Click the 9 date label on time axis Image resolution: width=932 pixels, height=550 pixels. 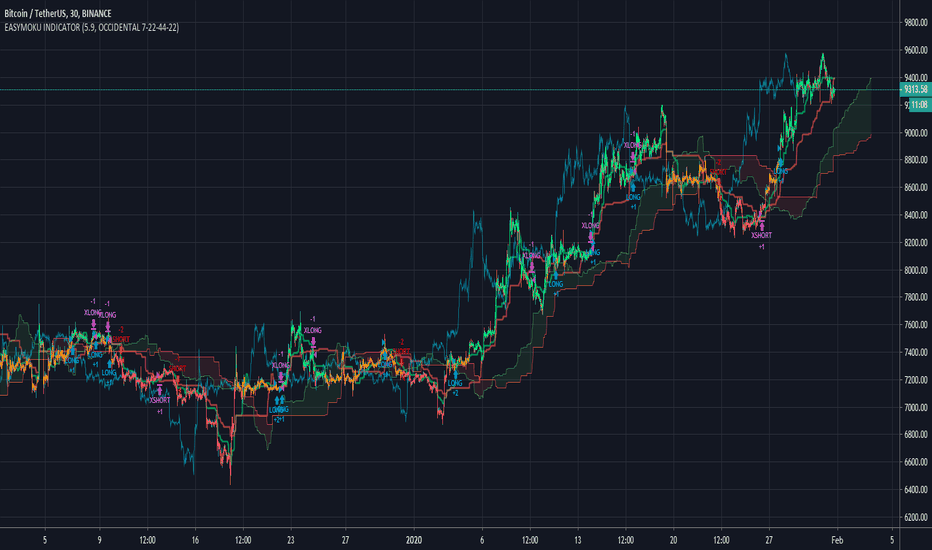[x=99, y=540]
